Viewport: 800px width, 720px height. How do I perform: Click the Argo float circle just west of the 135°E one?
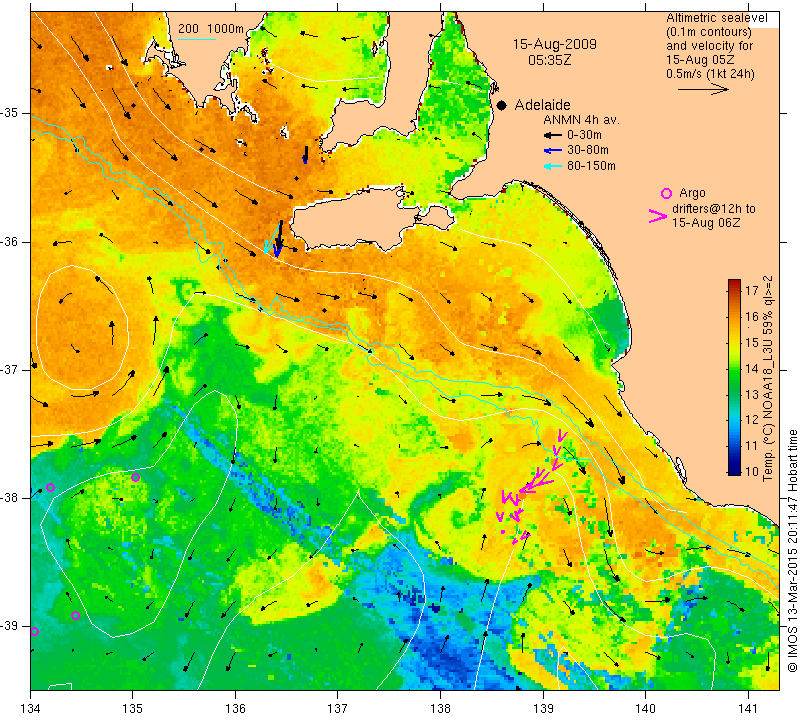(x=50, y=487)
